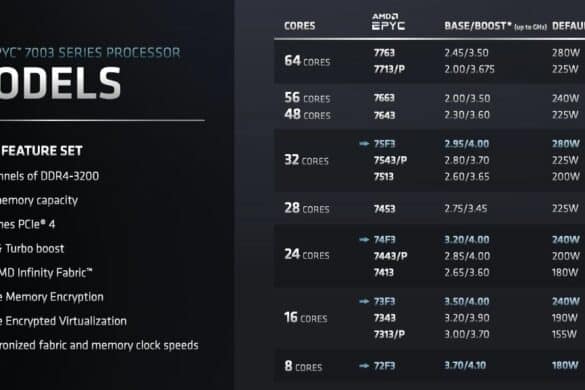Click the 7543/P model entry
Viewport: 585px width, 390px height.
click(x=390, y=160)
